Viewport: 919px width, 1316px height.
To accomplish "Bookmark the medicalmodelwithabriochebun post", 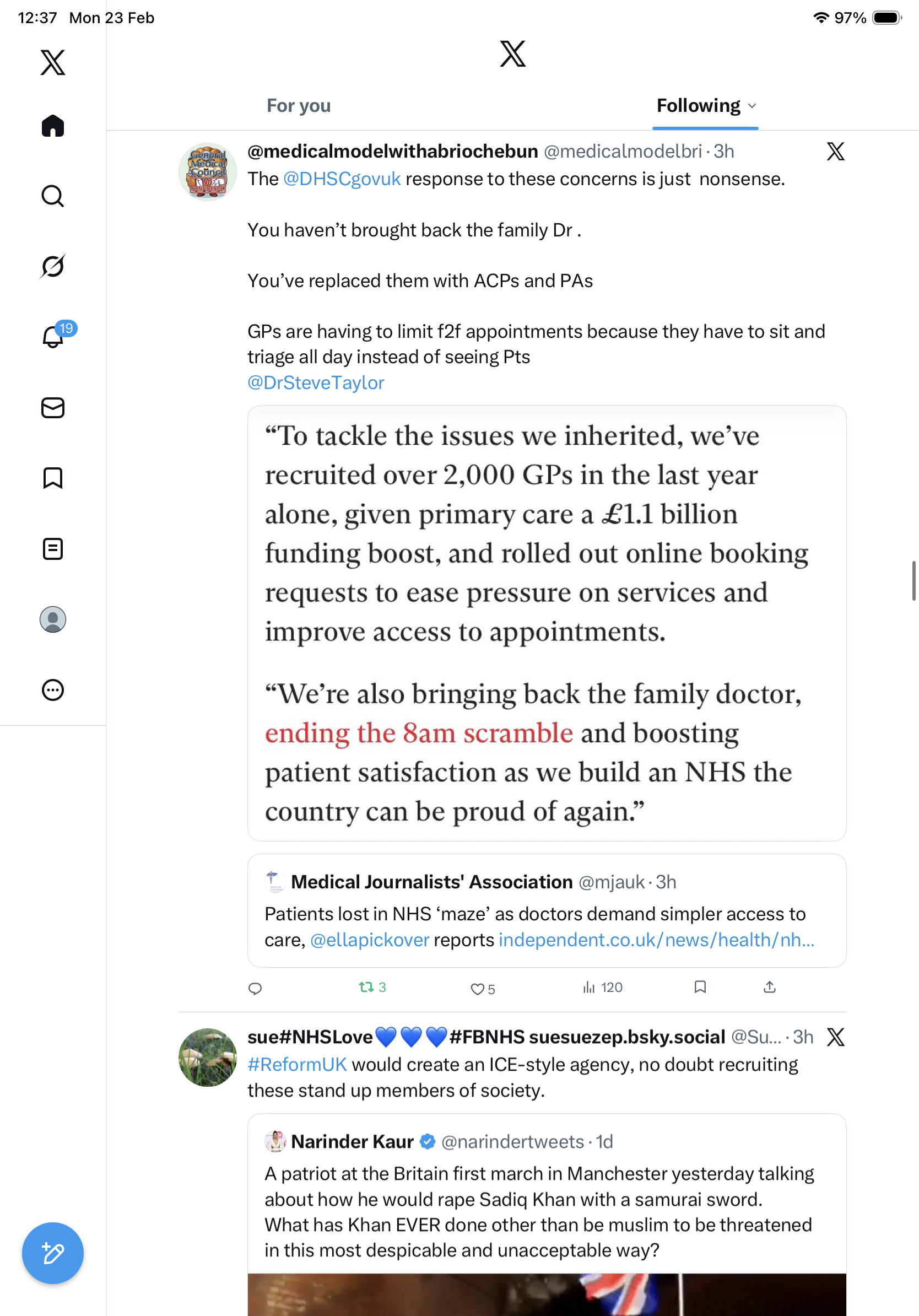I will point(700,987).
